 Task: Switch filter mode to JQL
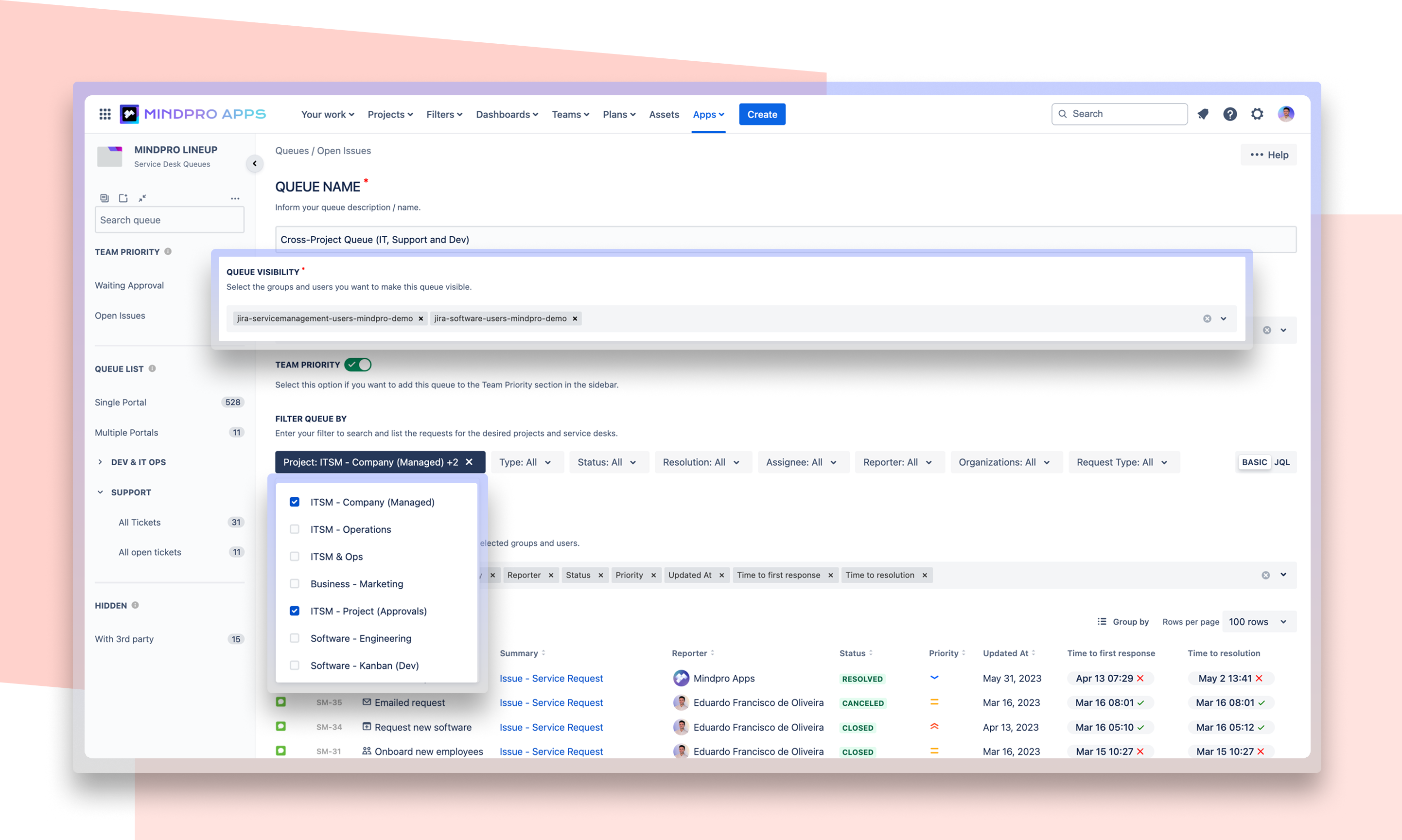click(1282, 462)
